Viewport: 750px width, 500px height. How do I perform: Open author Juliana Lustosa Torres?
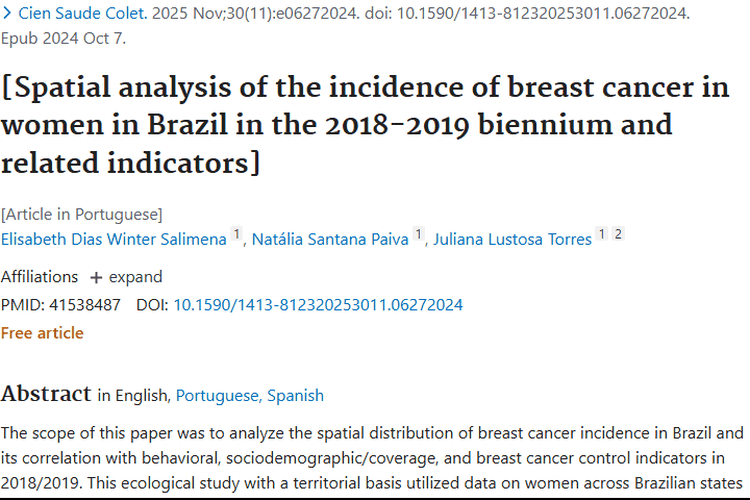[512, 240]
